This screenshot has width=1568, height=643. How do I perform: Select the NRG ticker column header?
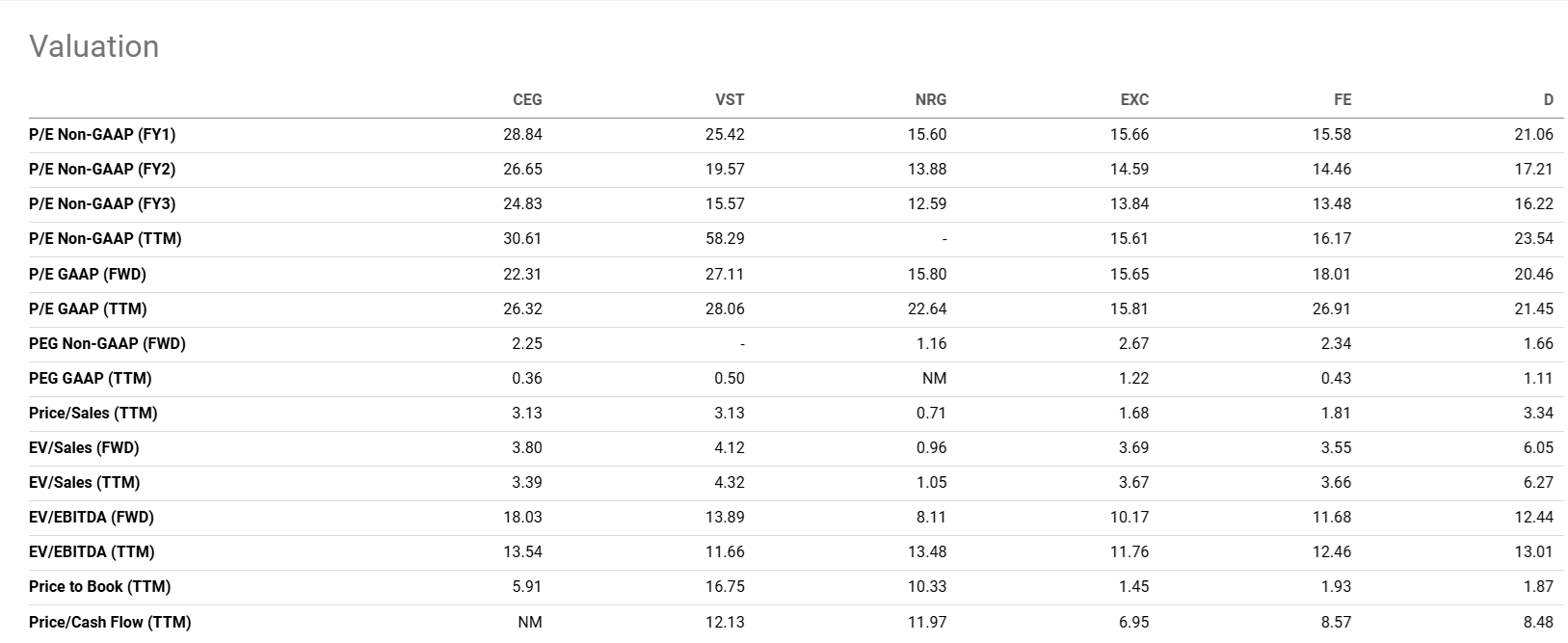pyautogui.click(x=930, y=99)
